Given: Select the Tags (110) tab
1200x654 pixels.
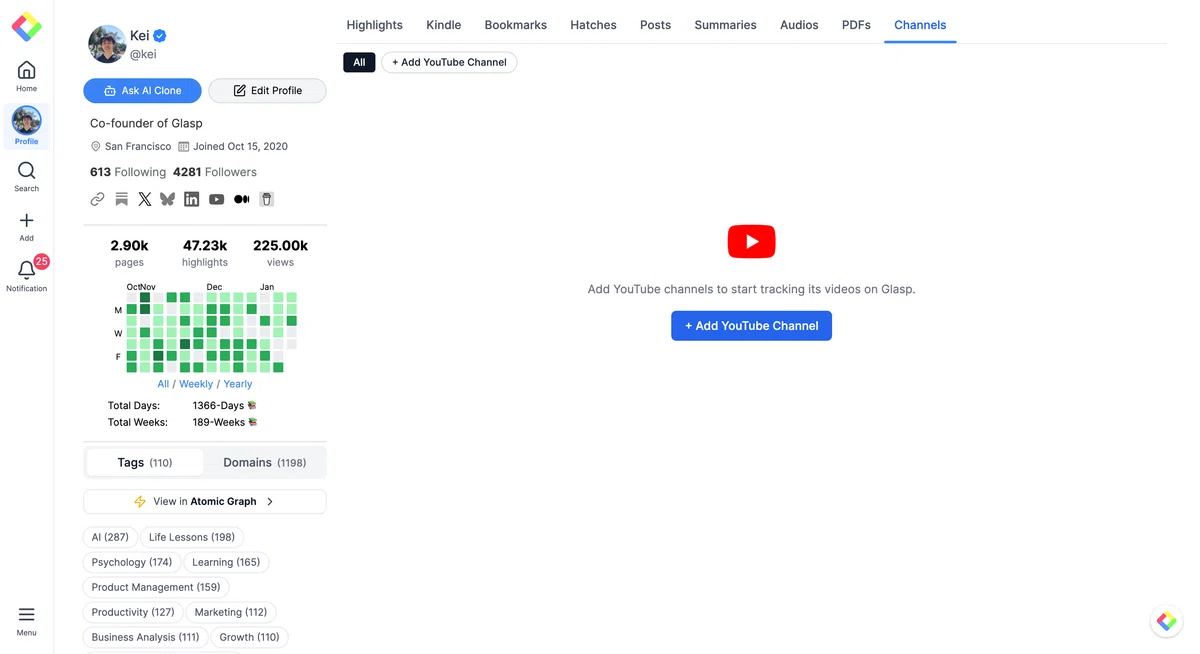Looking at the screenshot, I should (145, 462).
